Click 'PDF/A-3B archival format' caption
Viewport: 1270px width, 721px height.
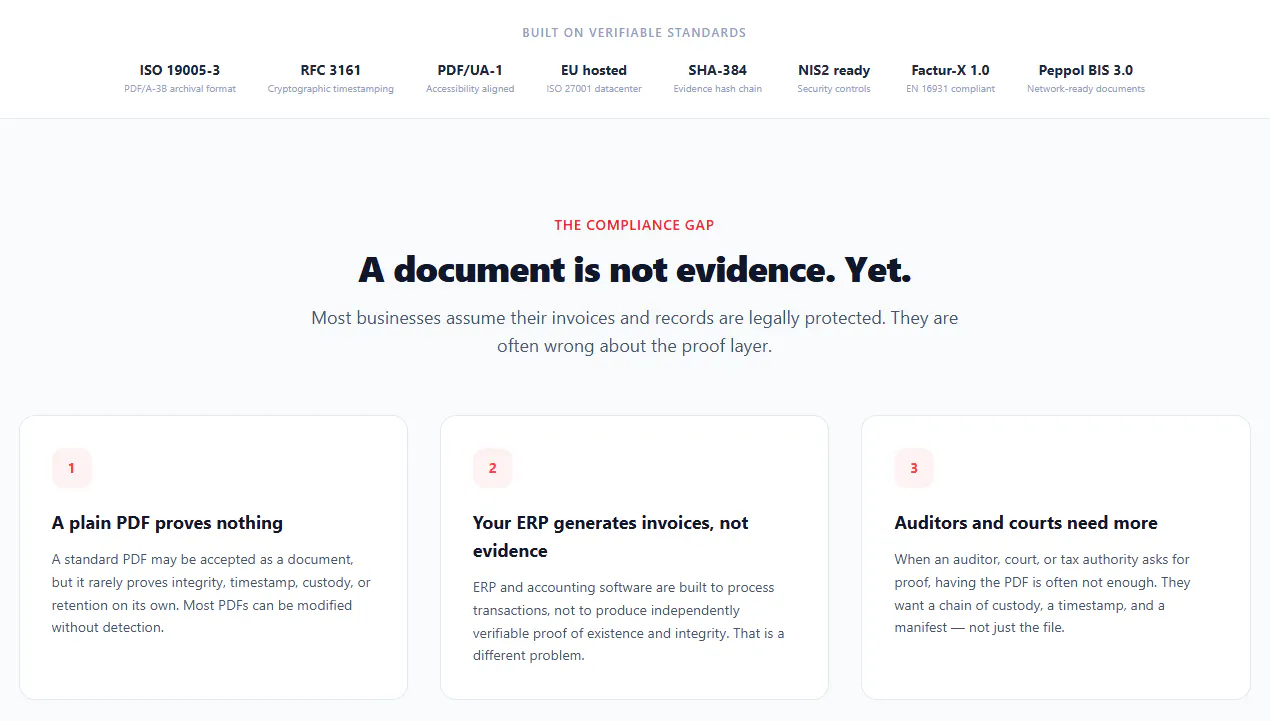coord(180,89)
